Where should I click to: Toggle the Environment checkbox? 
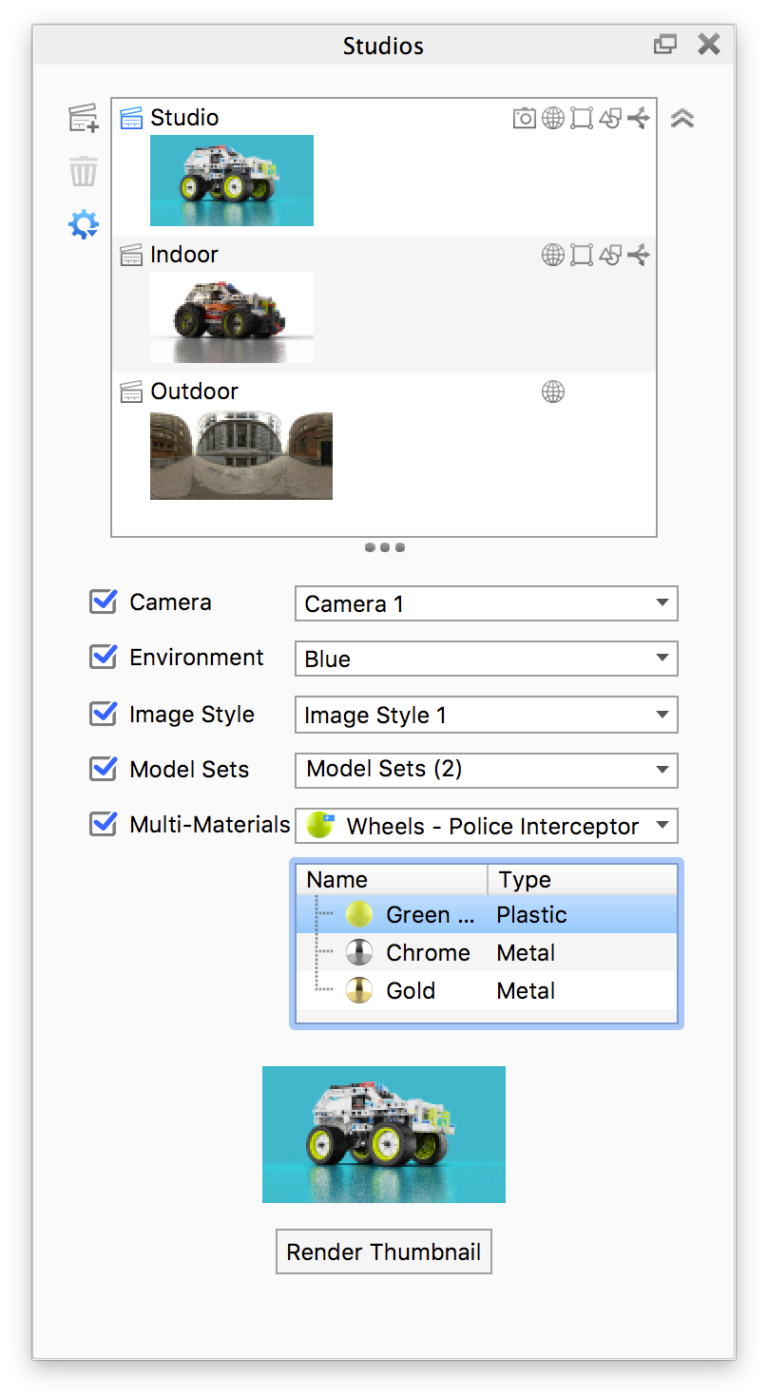coord(103,657)
